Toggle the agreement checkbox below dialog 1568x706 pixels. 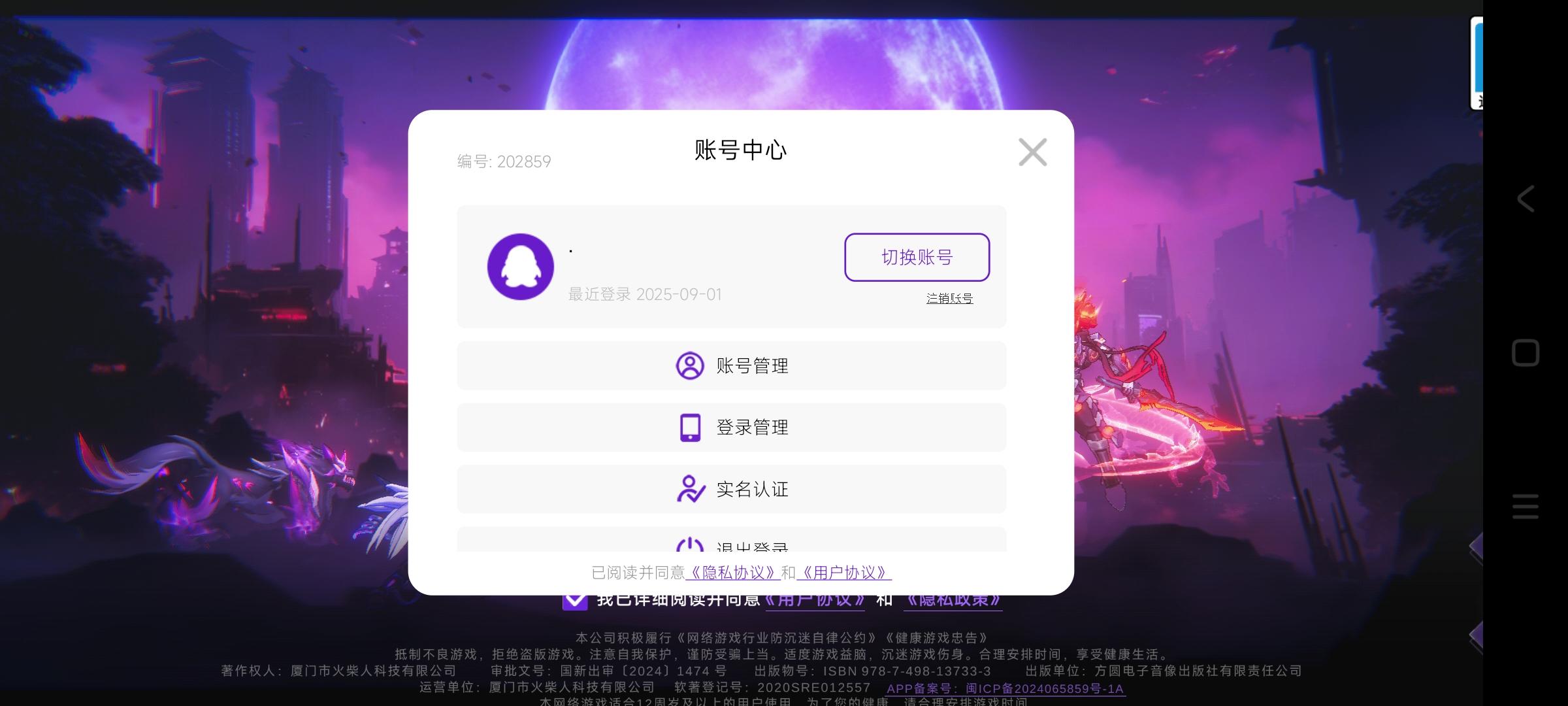point(575,600)
